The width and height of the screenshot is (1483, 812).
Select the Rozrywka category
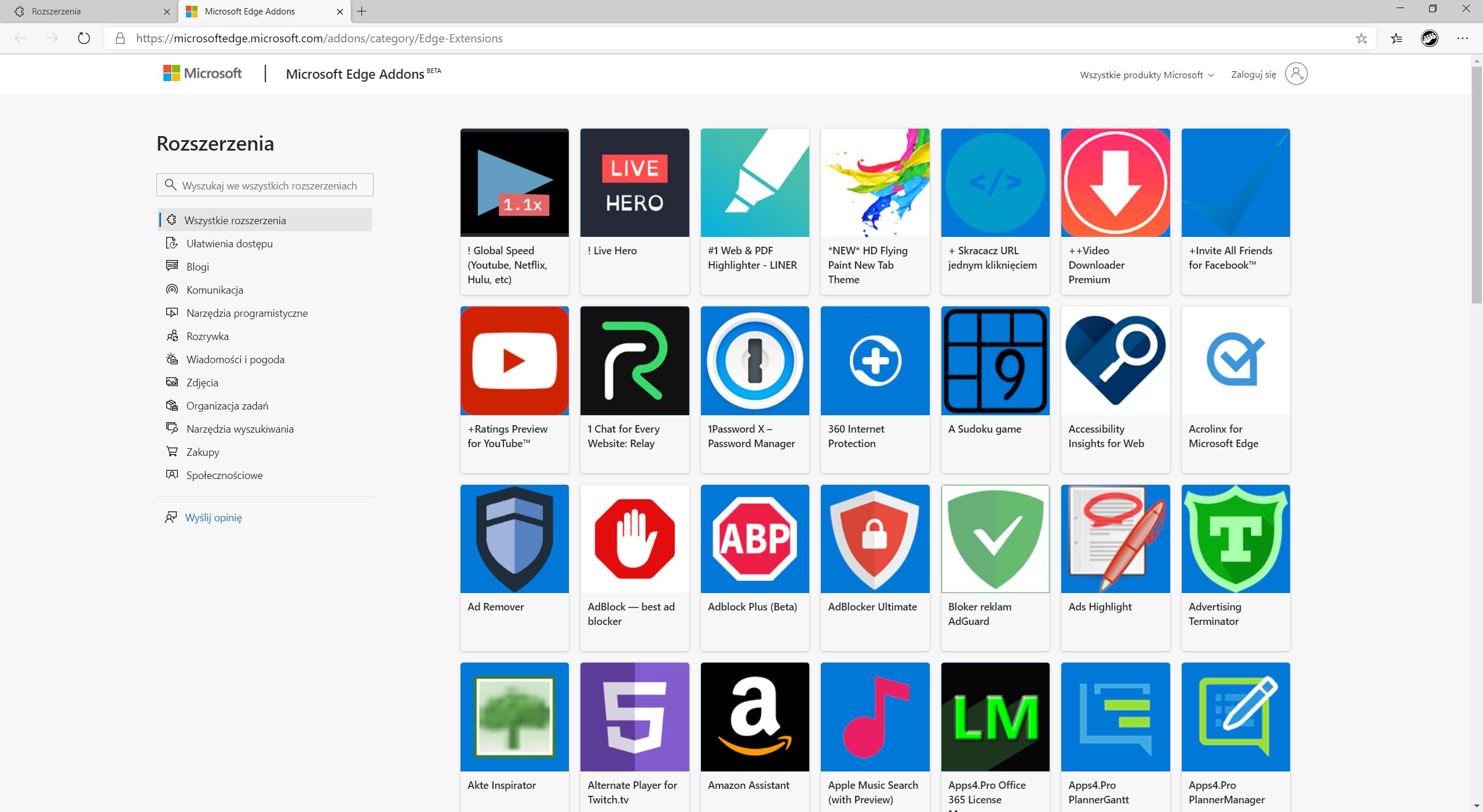[x=207, y=336]
